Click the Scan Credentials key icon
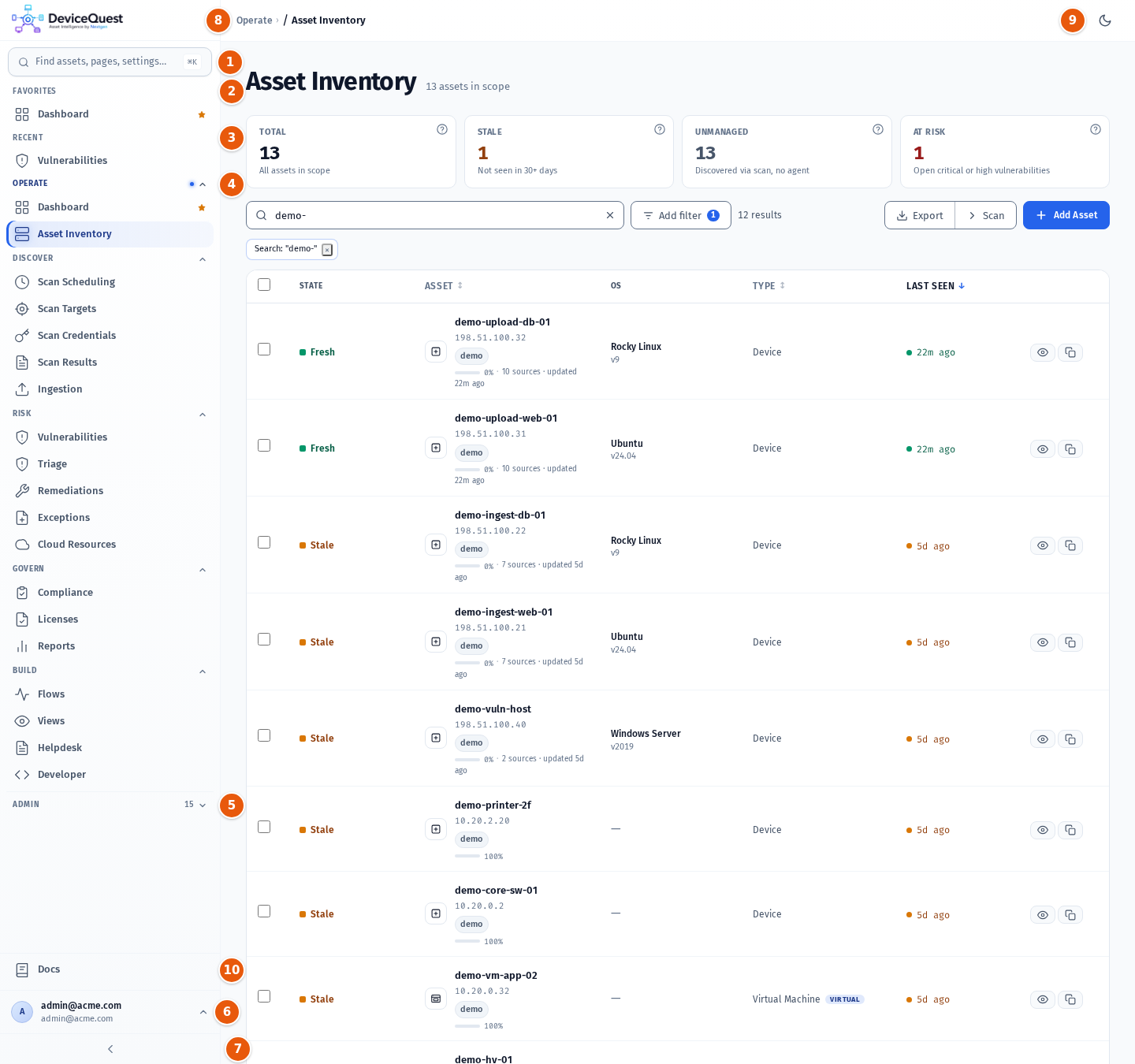 (22, 336)
